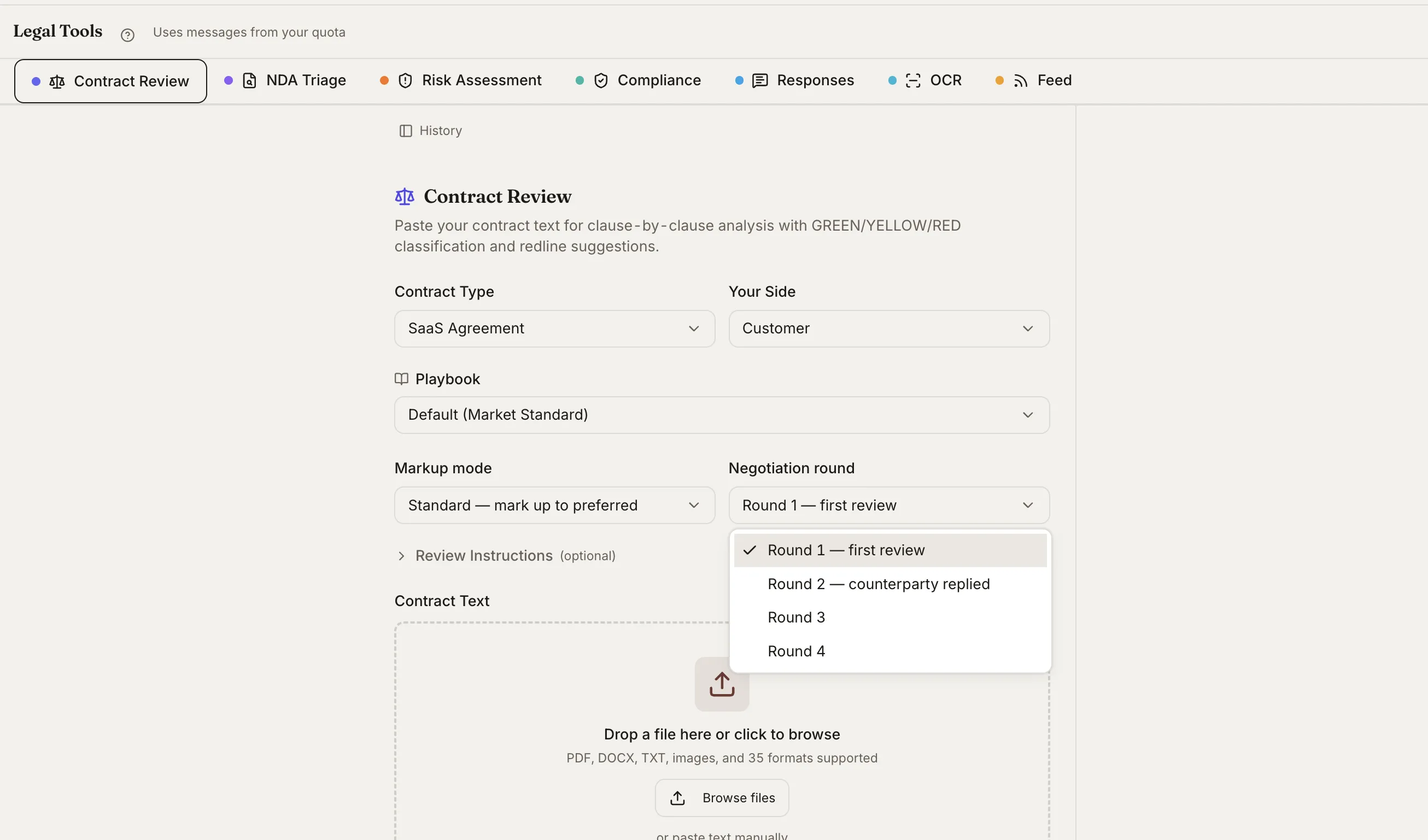Click the Negotiation round label
This screenshot has height=840, width=1428.
[792, 468]
